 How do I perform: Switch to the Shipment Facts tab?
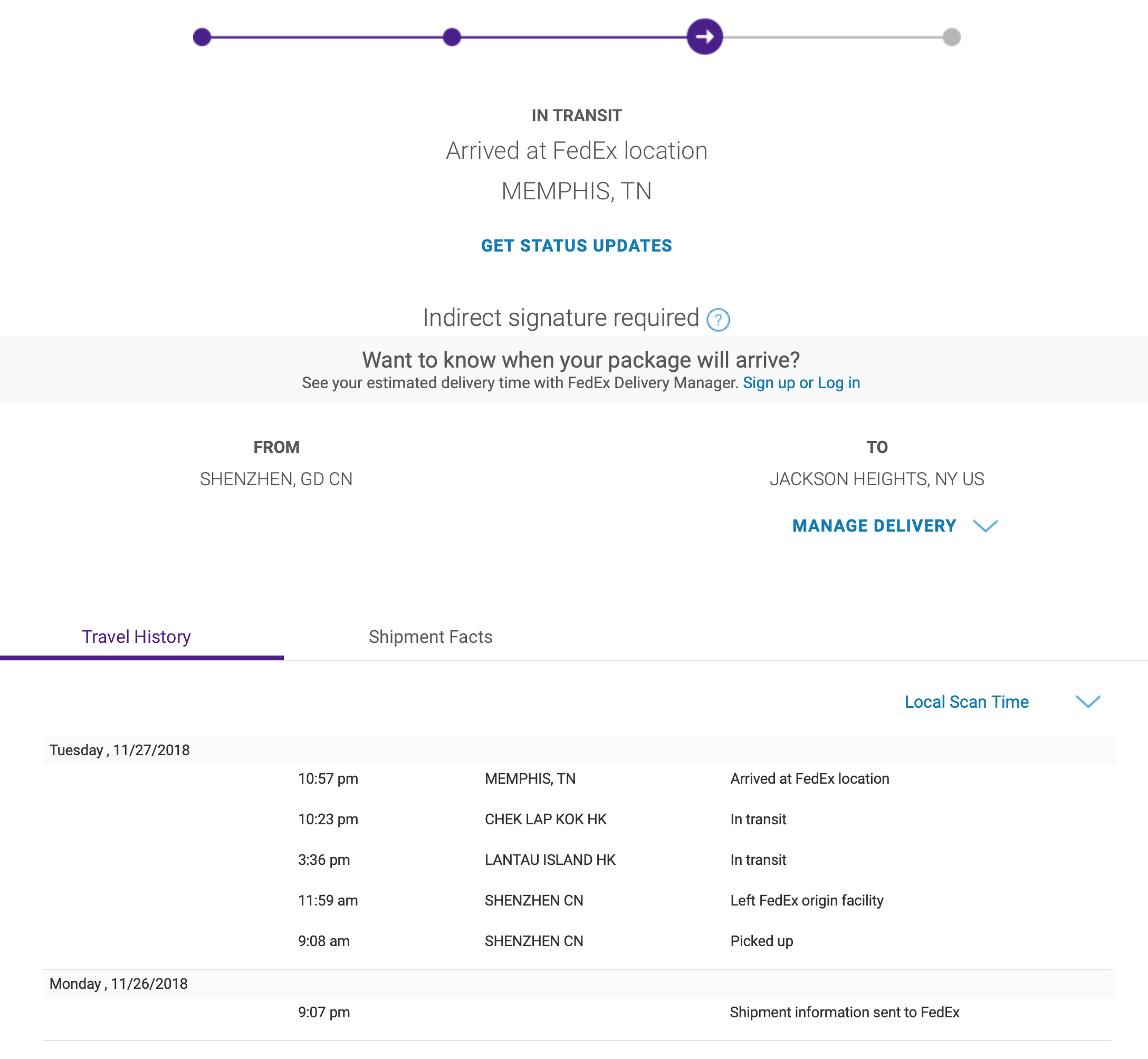tap(430, 637)
